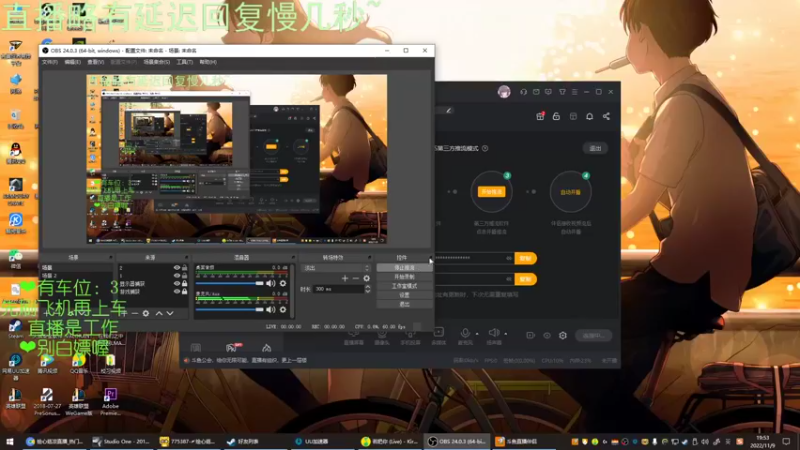
Task: Reveal the hidden stream key with the eye icon
Action: coord(509,258)
